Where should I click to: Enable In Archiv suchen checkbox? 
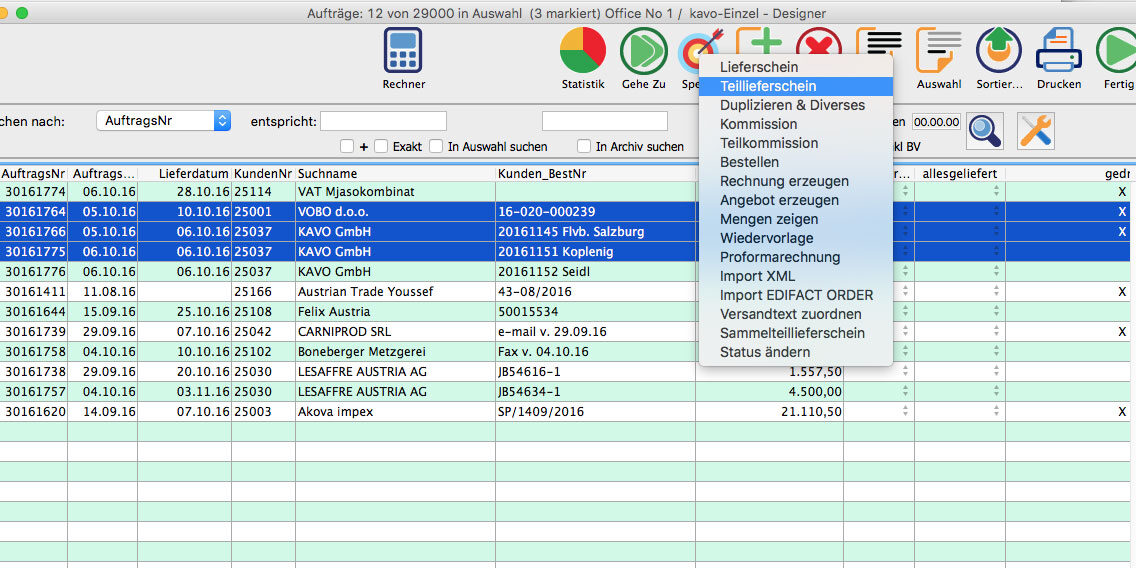tap(584, 146)
